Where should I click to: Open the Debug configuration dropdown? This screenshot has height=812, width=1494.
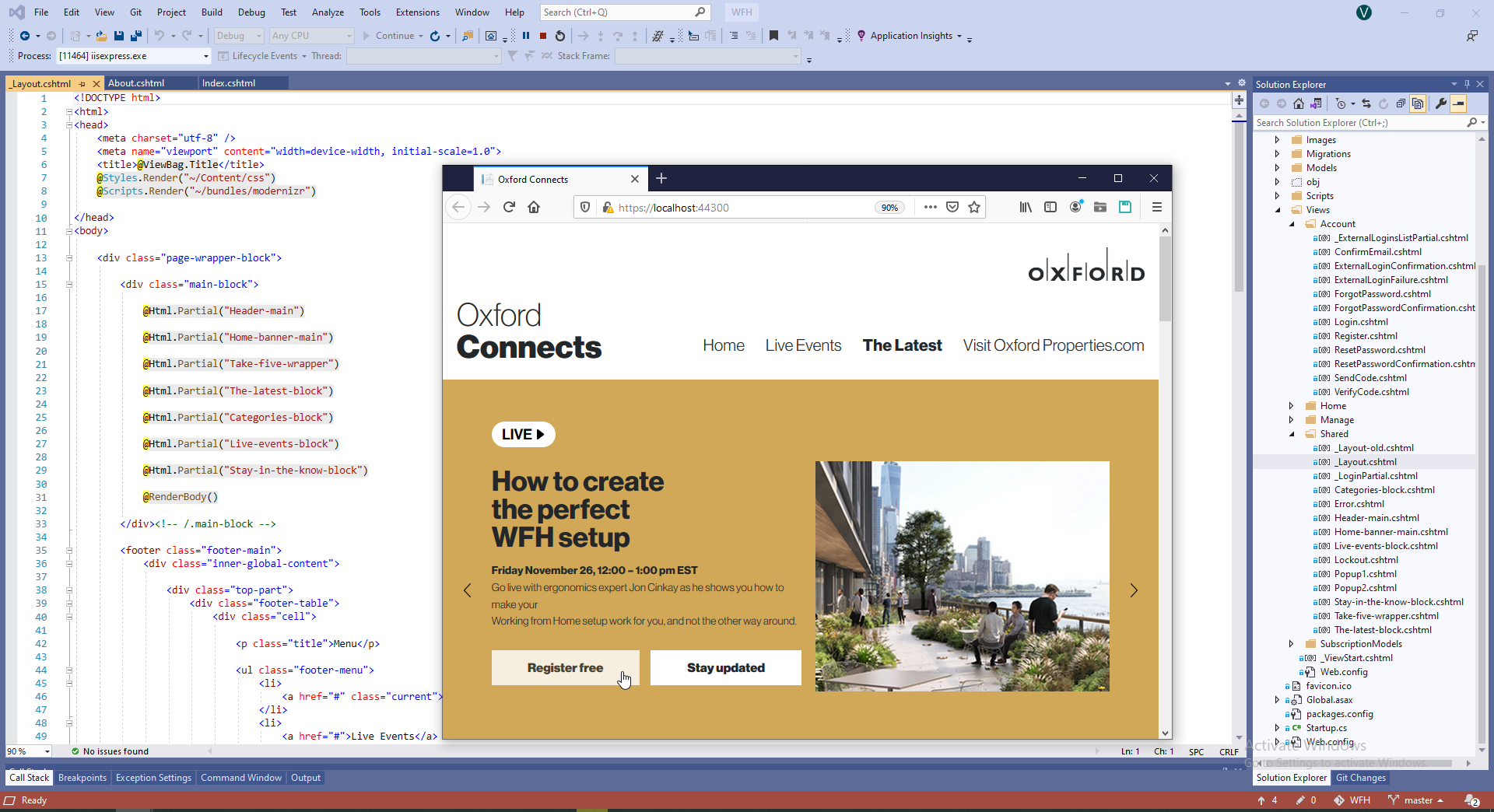[238, 36]
